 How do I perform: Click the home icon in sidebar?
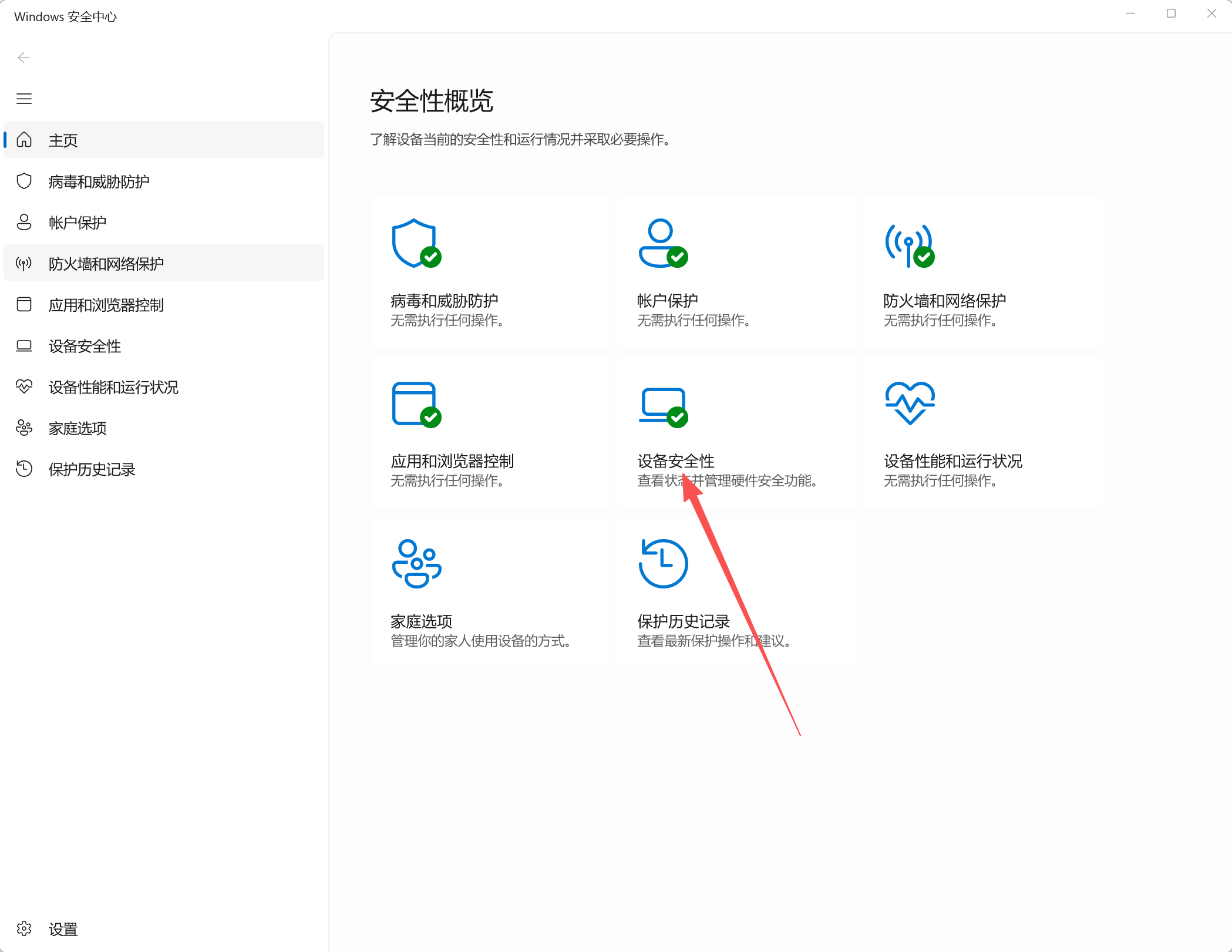(24, 140)
